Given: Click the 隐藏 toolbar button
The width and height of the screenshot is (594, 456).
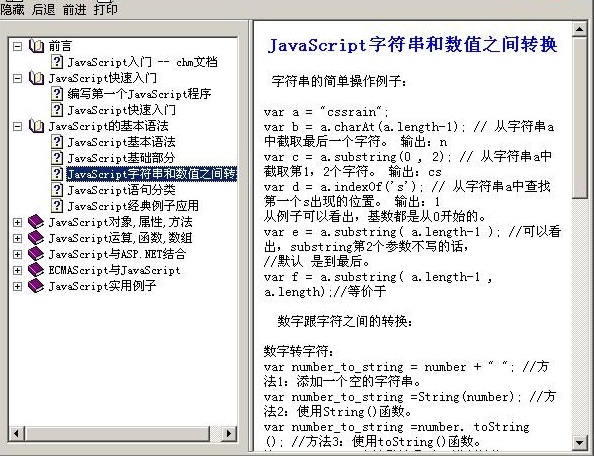Looking at the screenshot, I should [12, 9].
